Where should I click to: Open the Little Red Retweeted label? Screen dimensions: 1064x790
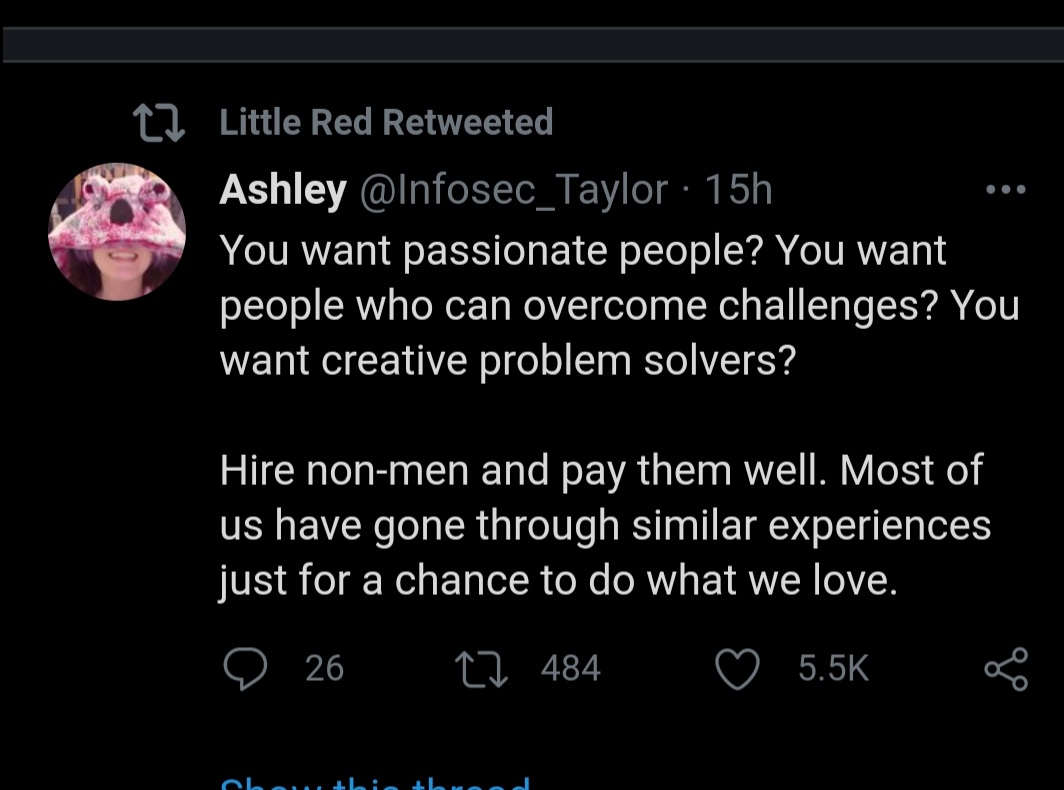pyautogui.click(x=386, y=122)
